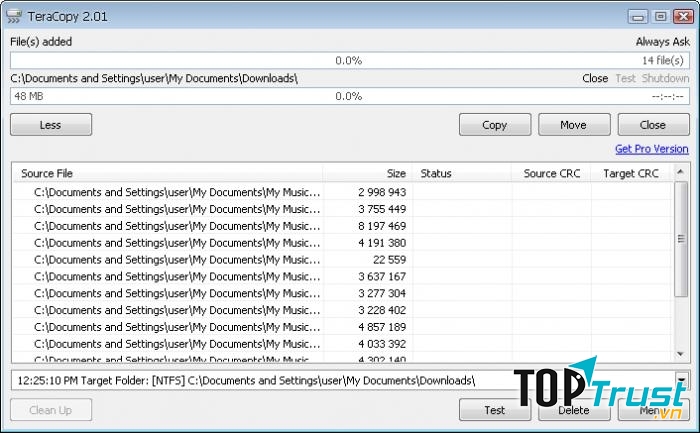Sort by the Source File column header
The image size is (700, 433).
[x=168, y=173]
